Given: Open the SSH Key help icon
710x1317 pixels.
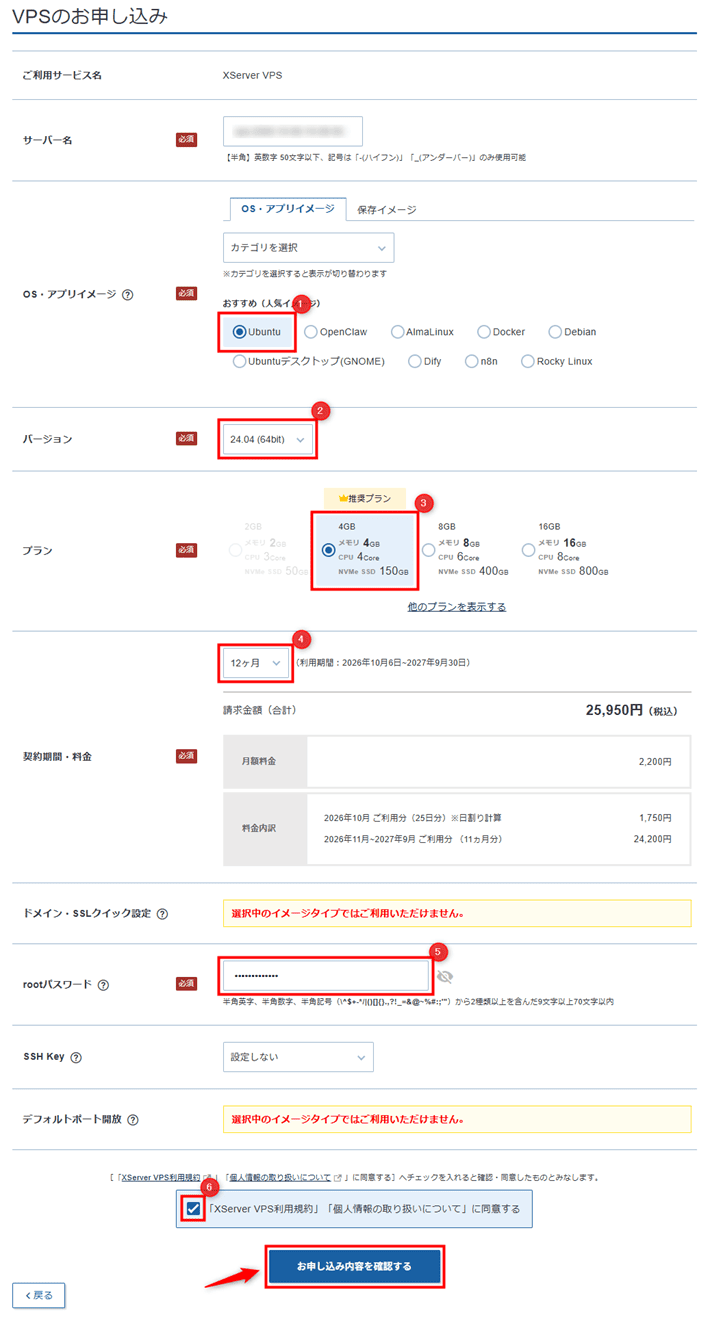Looking at the screenshot, I should tap(77, 1057).
